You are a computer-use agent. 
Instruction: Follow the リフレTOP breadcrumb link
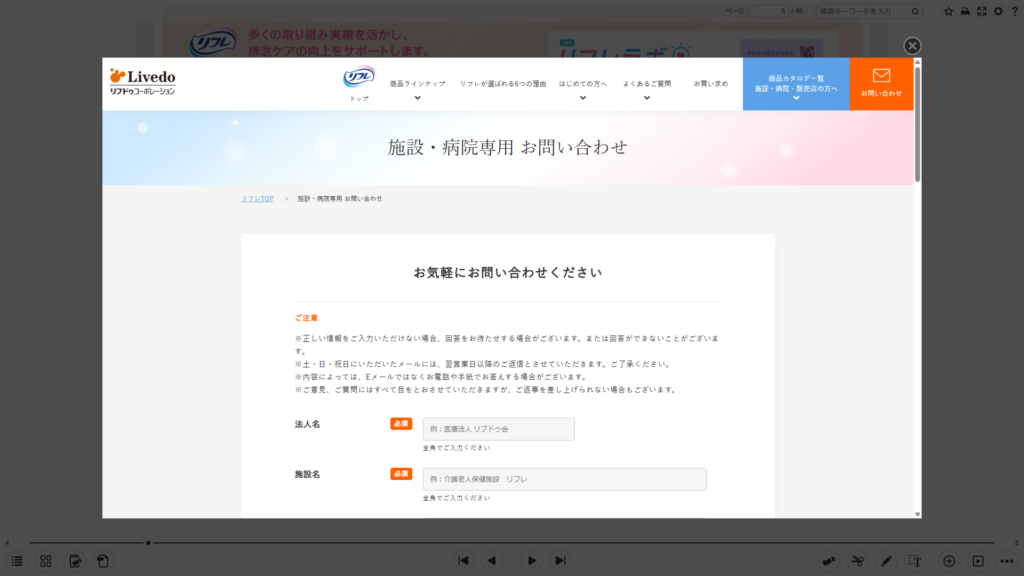click(257, 199)
